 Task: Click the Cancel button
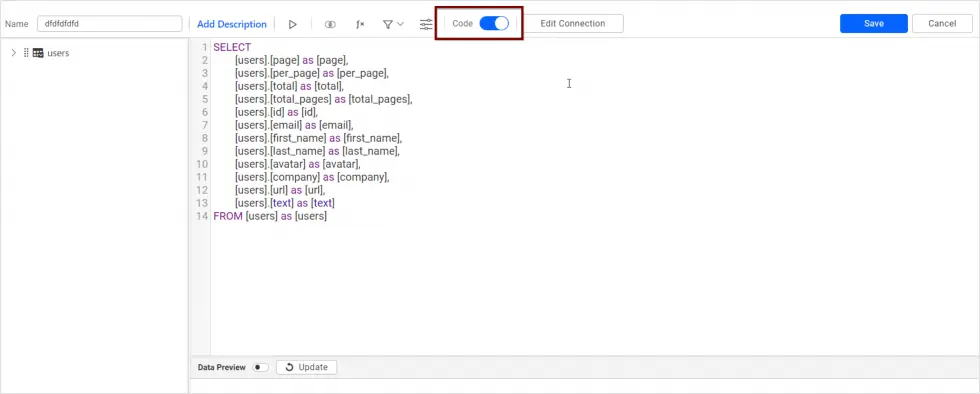point(942,24)
